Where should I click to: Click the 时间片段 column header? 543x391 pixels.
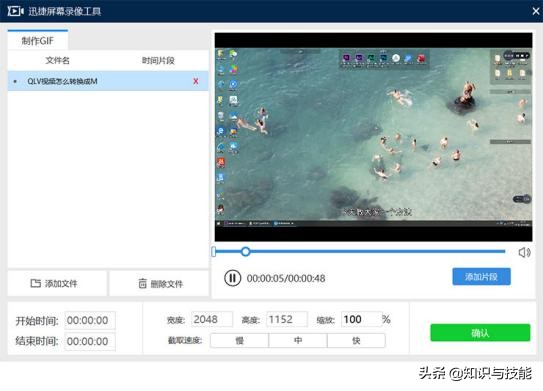pyautogui.click(x=158, y=60)
